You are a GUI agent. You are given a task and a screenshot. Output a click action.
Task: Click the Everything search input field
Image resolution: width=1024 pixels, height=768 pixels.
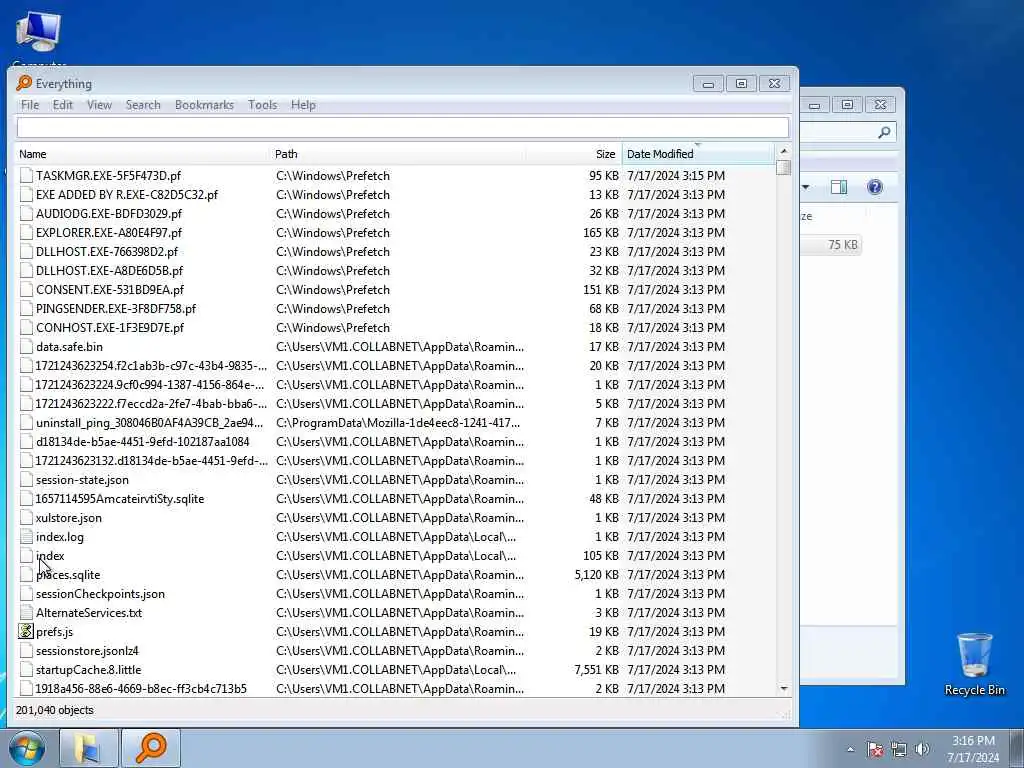click(x=402, y=127)
